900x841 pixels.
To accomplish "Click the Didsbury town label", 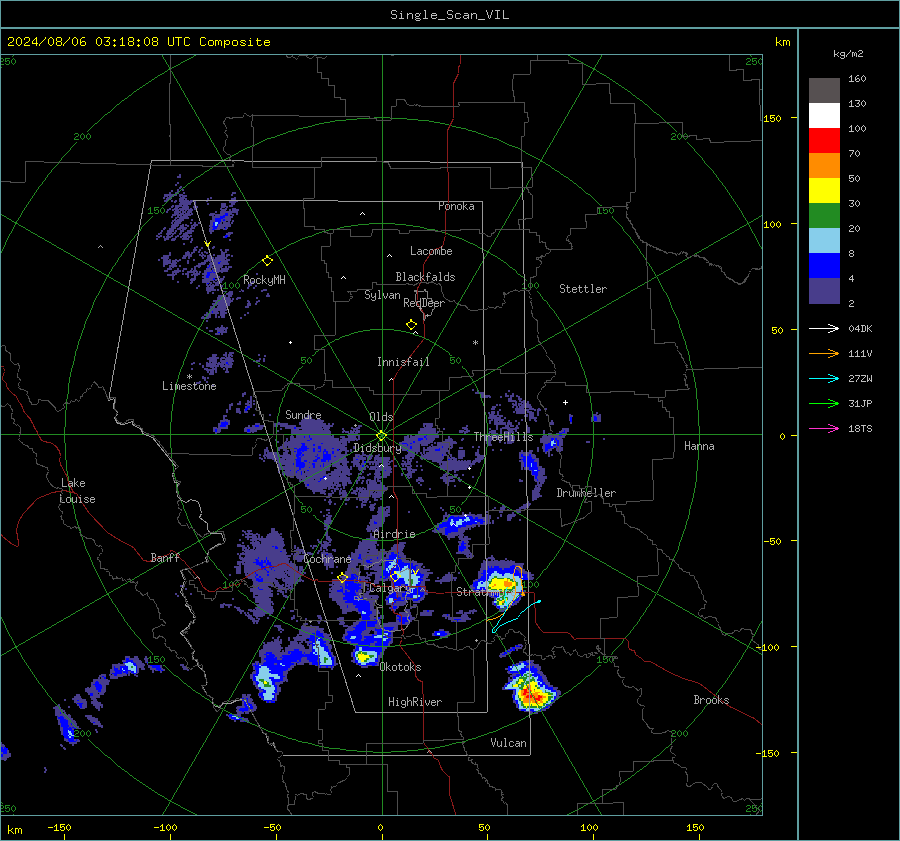I will (377, 448).
